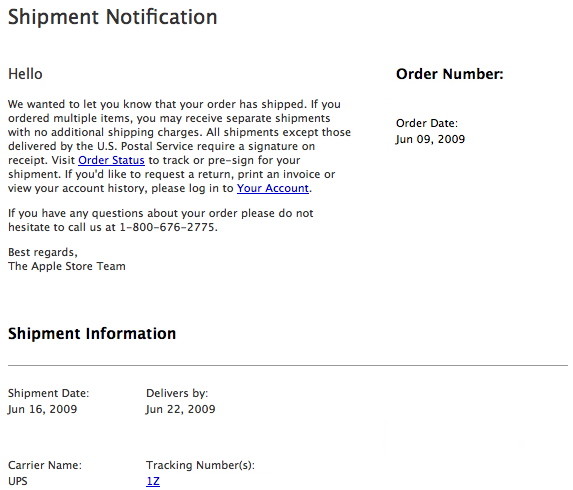
Task: Select the Tracking Number(s): label
Action: [x=200, y=465]
